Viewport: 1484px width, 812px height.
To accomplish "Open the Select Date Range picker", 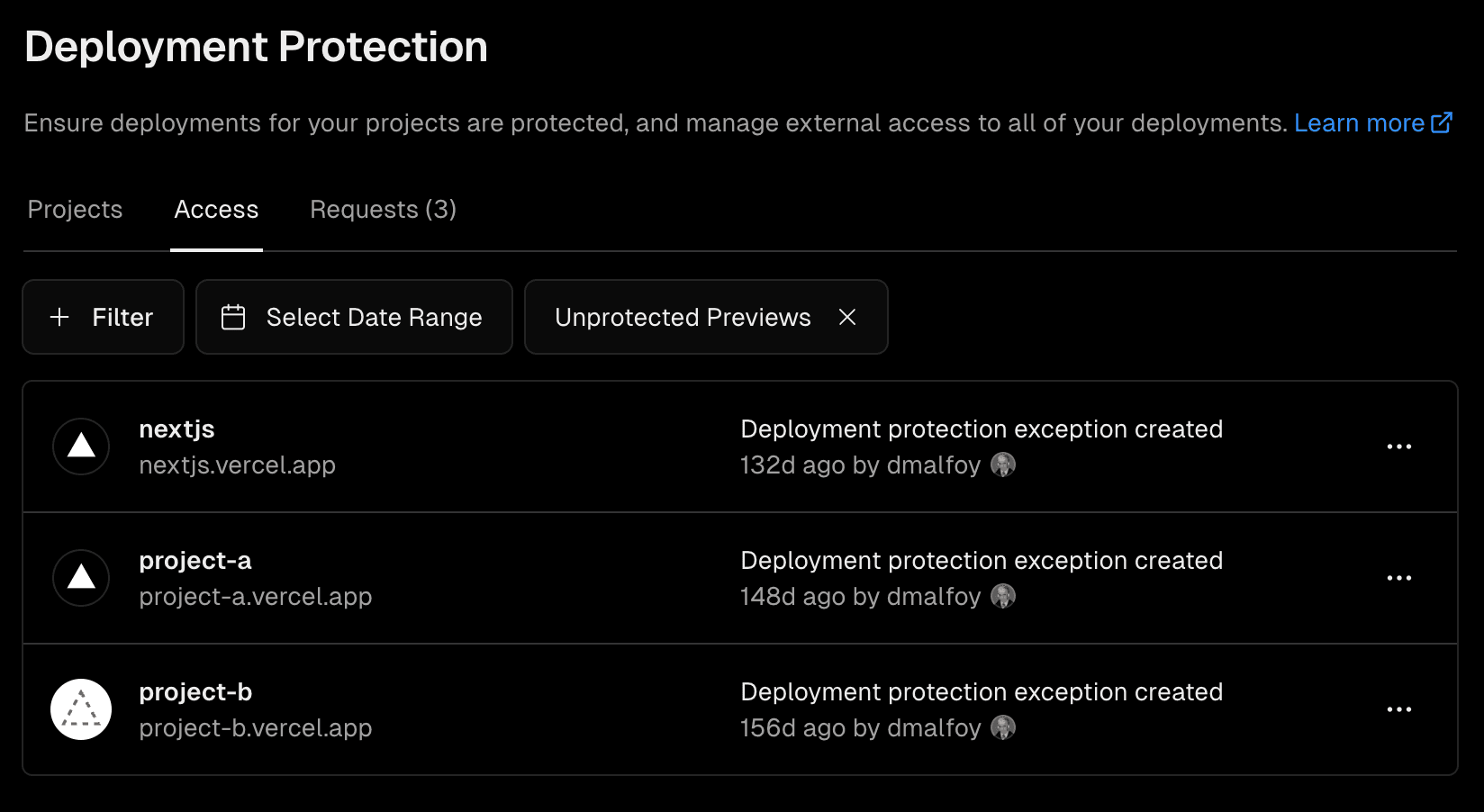I will 354,317.
